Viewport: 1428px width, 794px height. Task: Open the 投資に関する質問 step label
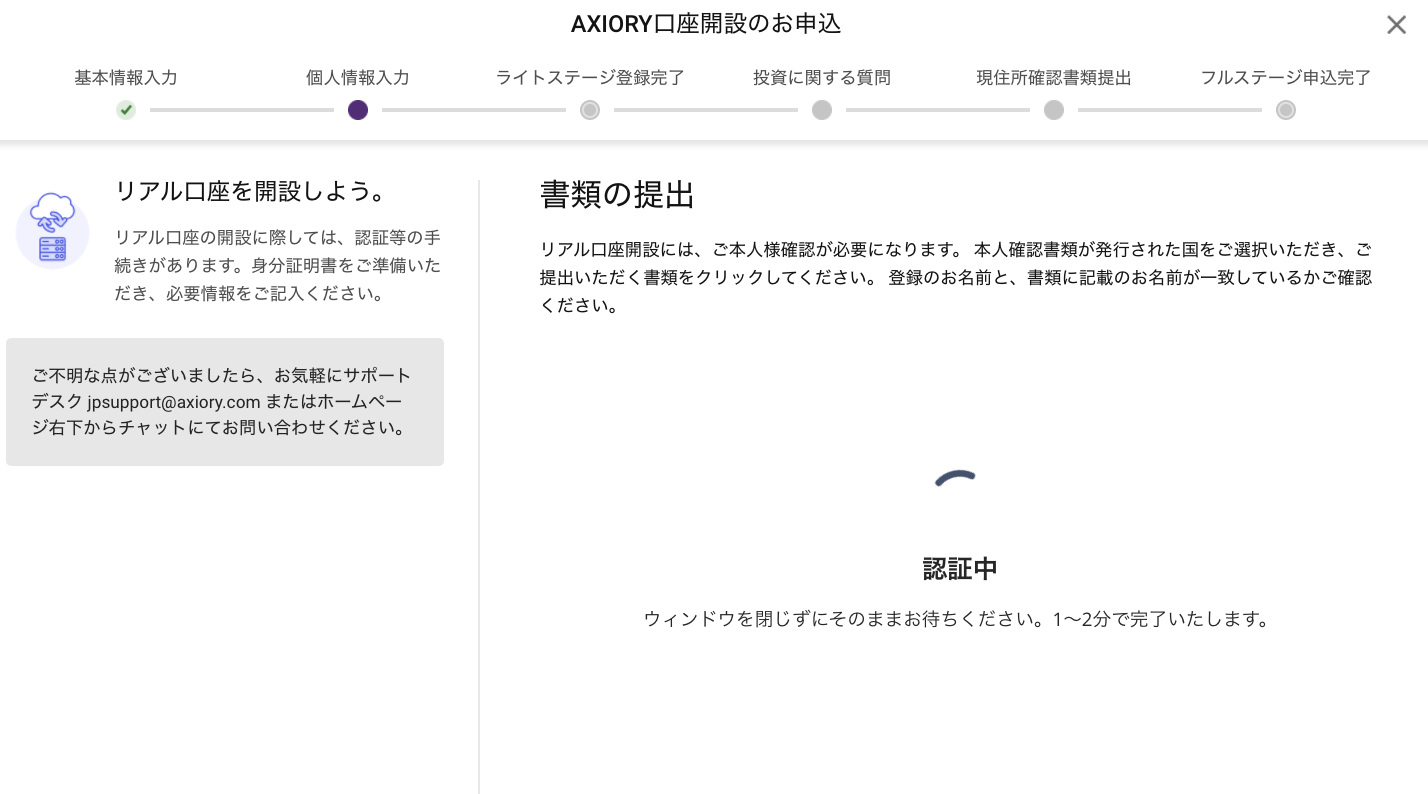point(822,77)
